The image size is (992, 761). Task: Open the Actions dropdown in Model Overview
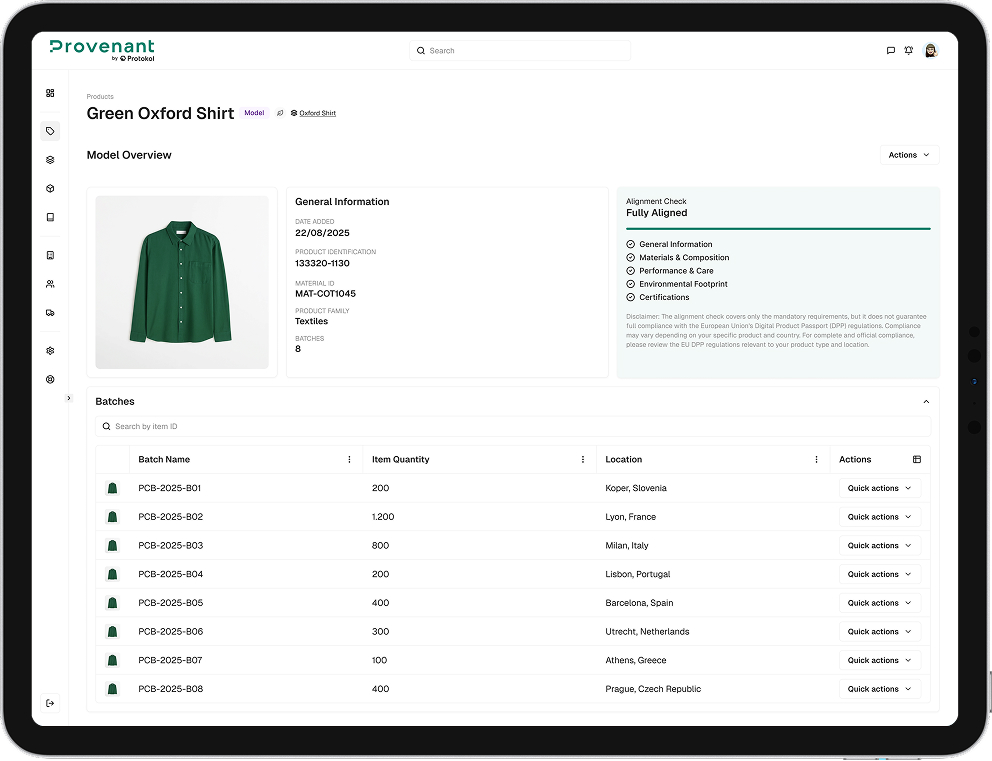tap(908, 155)
